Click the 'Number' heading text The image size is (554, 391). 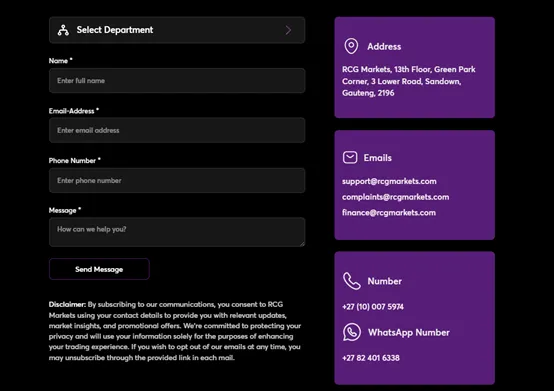pos(385,281)
